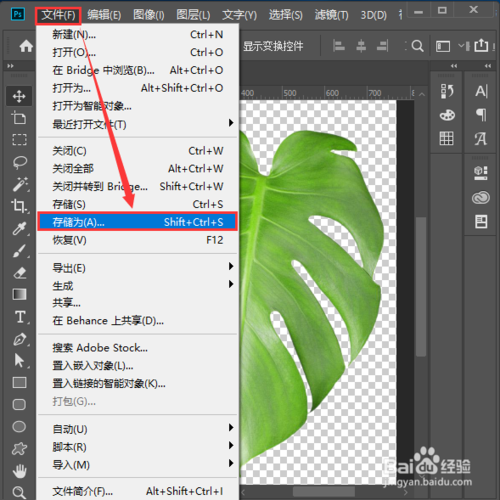The width and height of the screenshot is (500, 500).
Task: Open the Glyphs panel icon
Action: pyautogui.click(x=481, y=138)
